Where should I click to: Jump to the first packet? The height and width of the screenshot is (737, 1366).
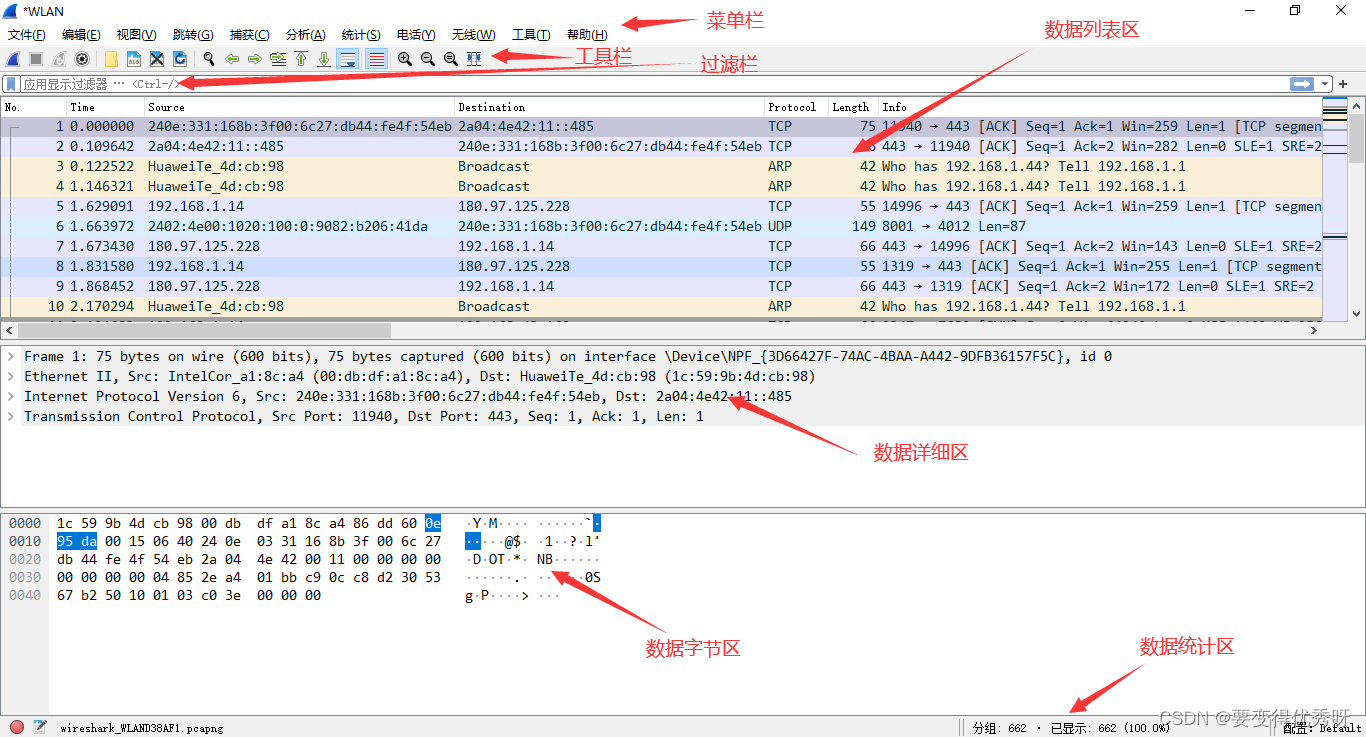[x=301, y=59]
